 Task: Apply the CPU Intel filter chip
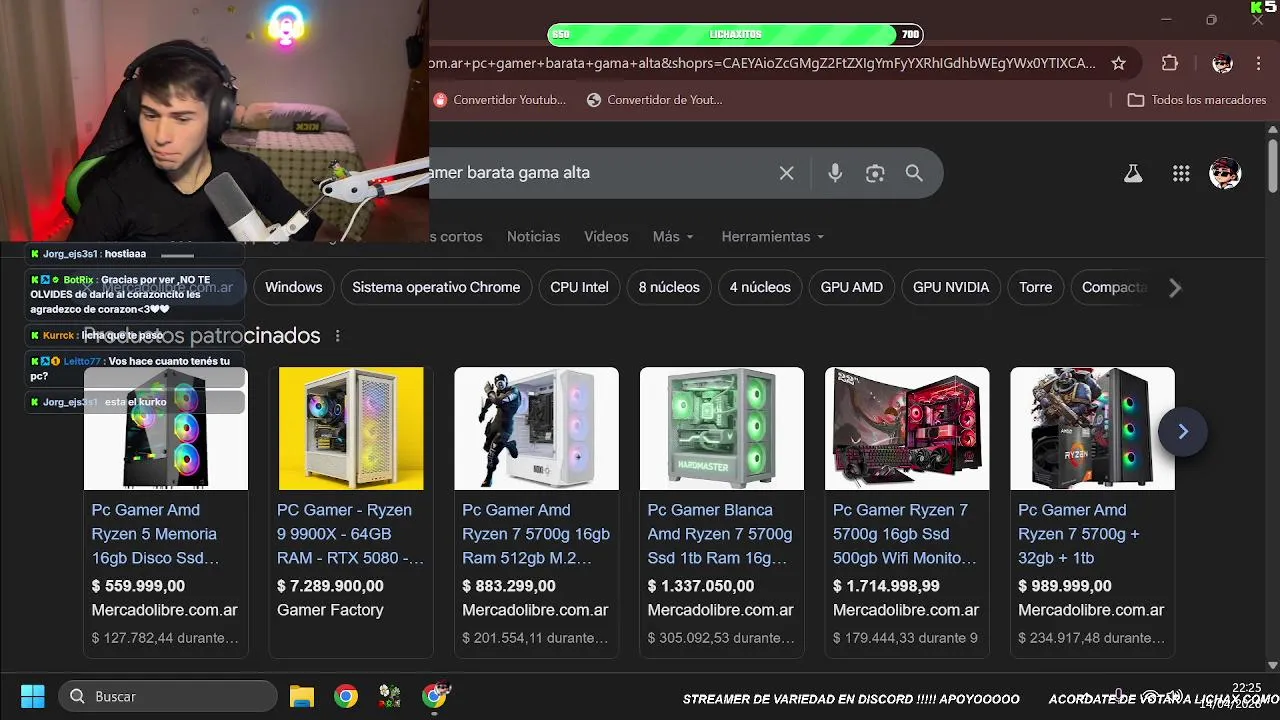(579, 287)
